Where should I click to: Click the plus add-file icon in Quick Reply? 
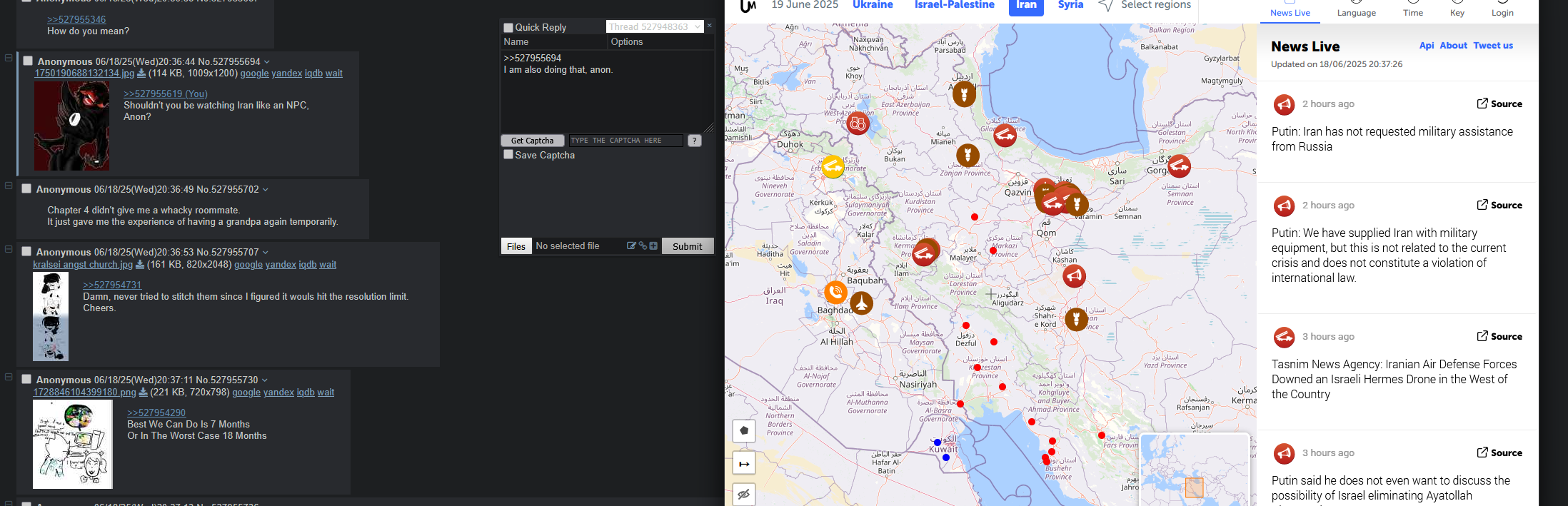[x=653, y=246]
